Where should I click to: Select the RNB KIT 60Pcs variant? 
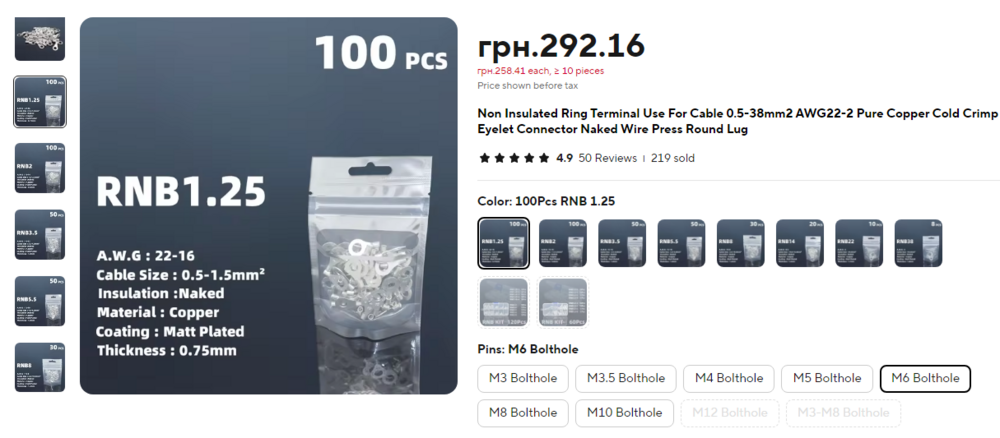[x=563, y=303]
